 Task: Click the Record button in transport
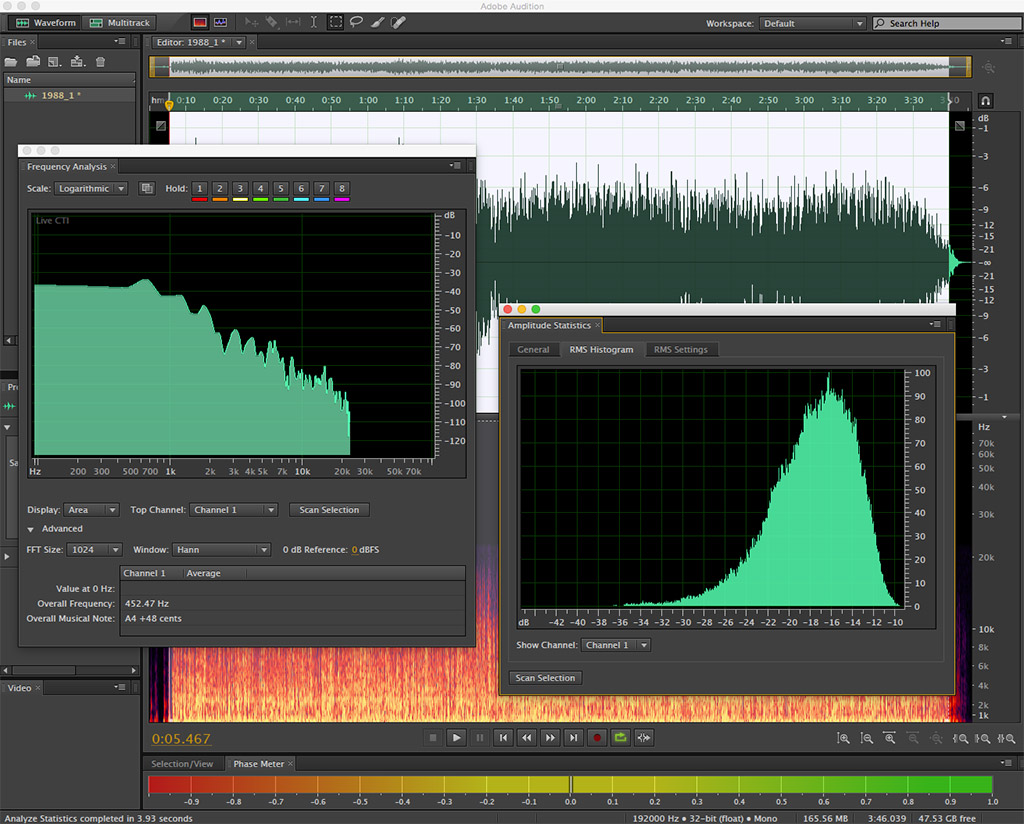click(598, 738)
